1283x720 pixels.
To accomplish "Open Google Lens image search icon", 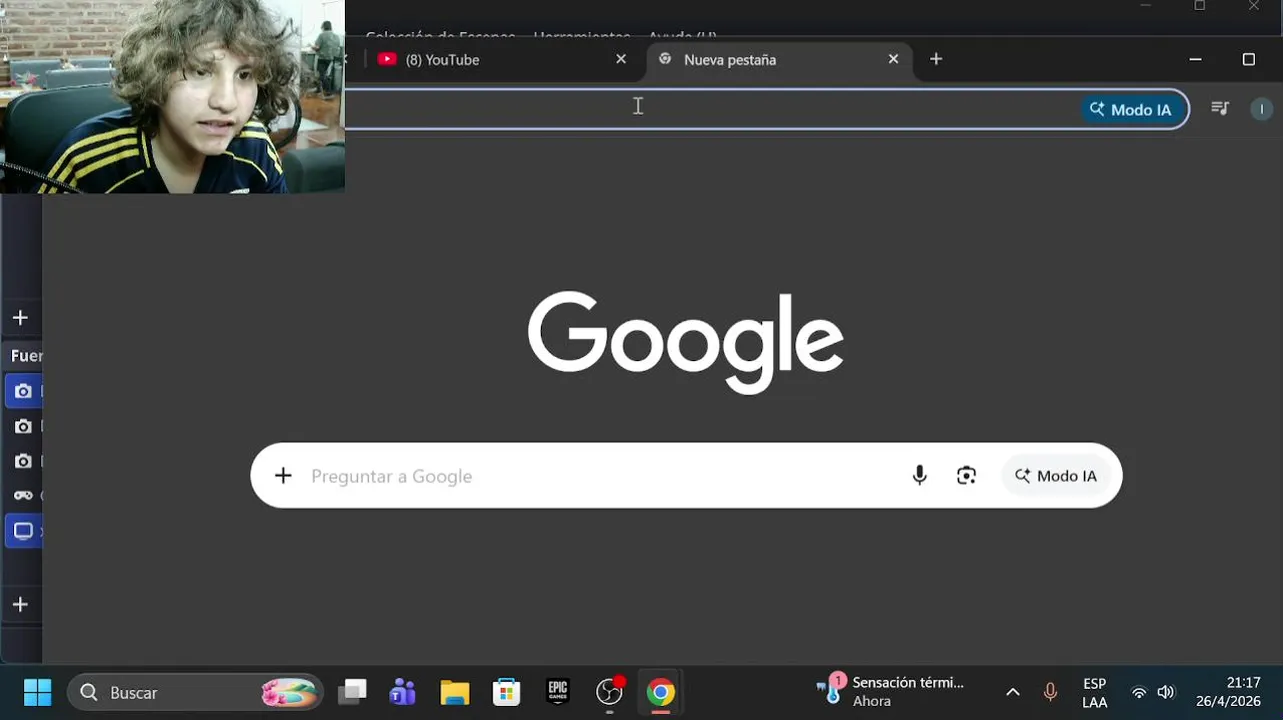I will [966, 476].
